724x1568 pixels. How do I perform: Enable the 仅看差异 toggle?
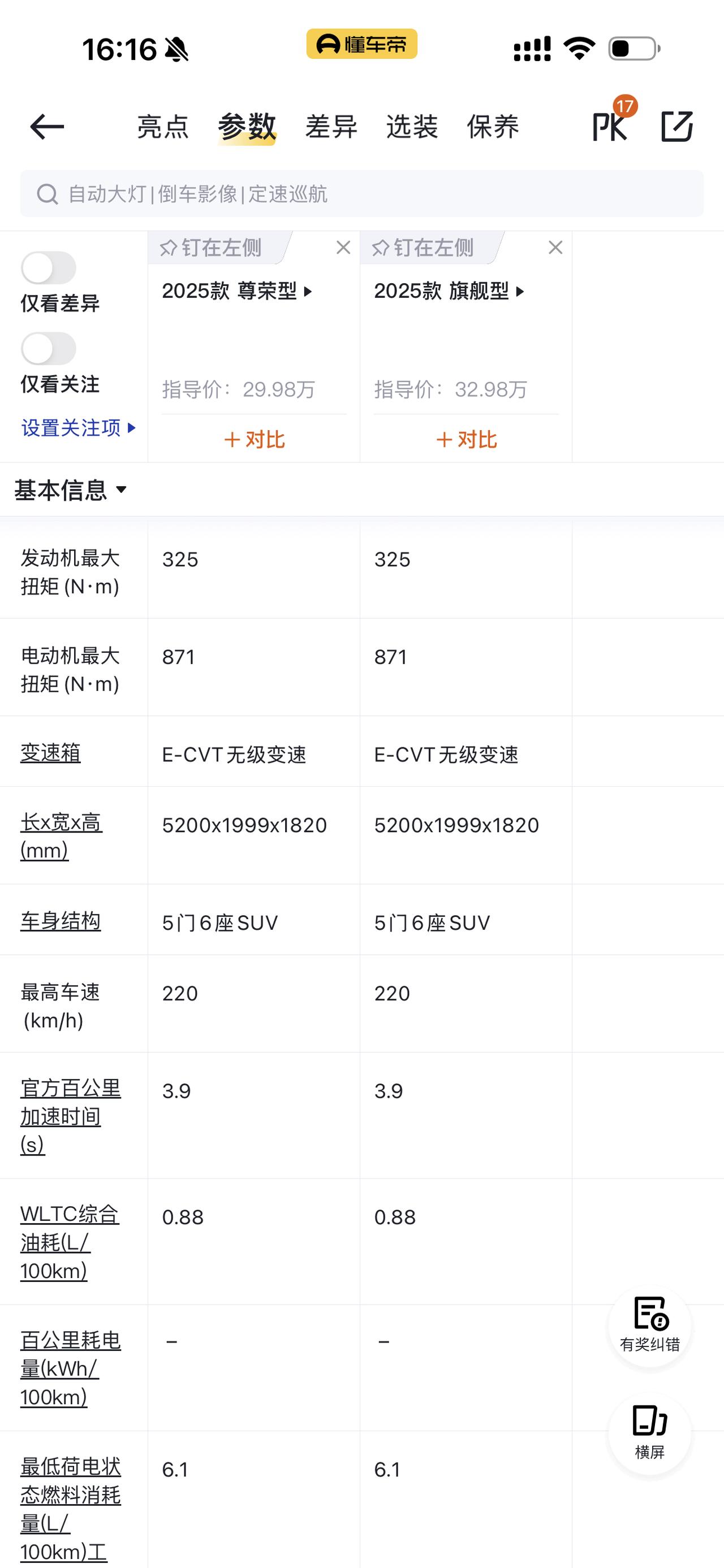[49, 268]
